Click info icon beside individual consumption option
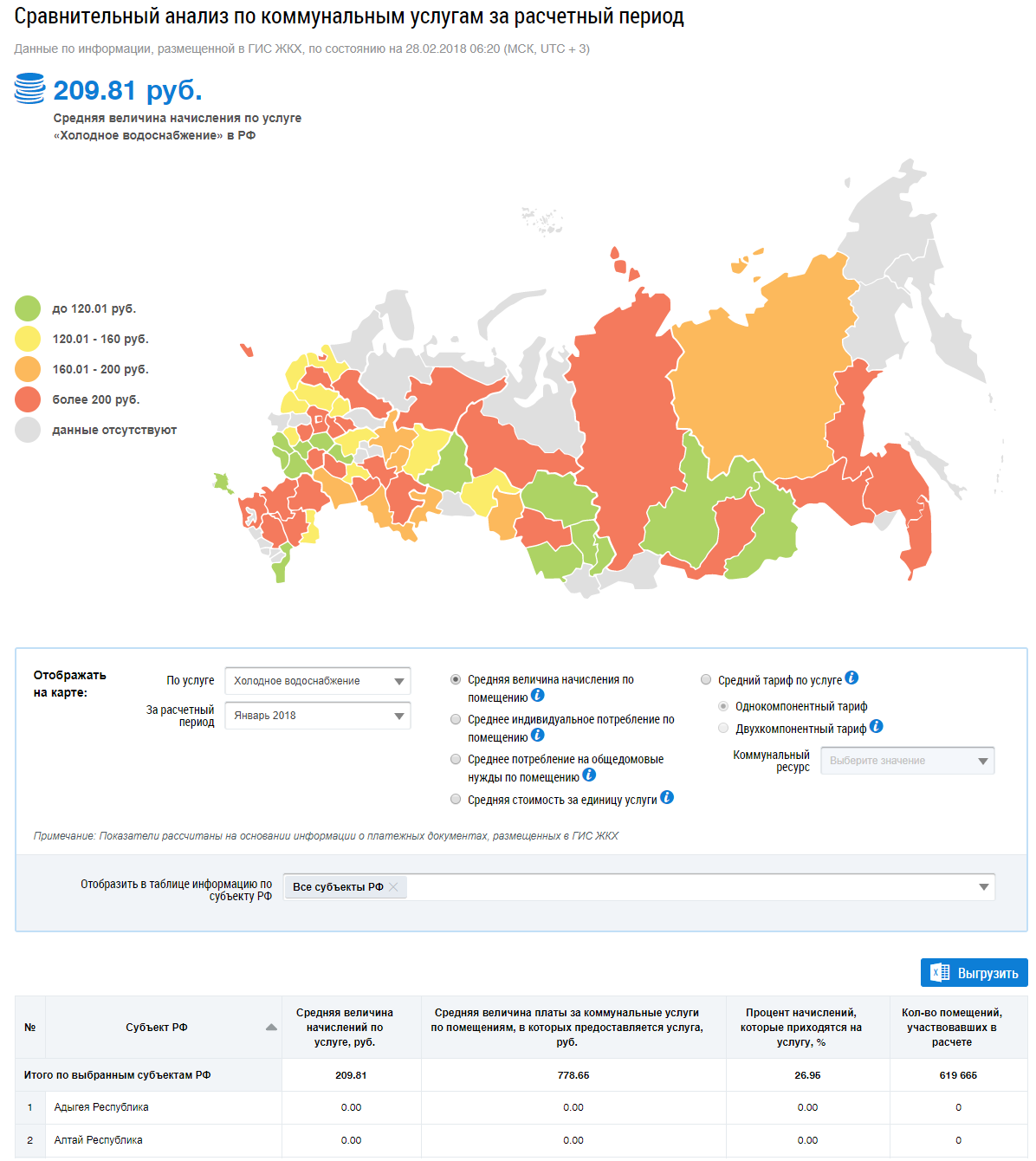The image size is (1036, 1161). tap(537, 736)
